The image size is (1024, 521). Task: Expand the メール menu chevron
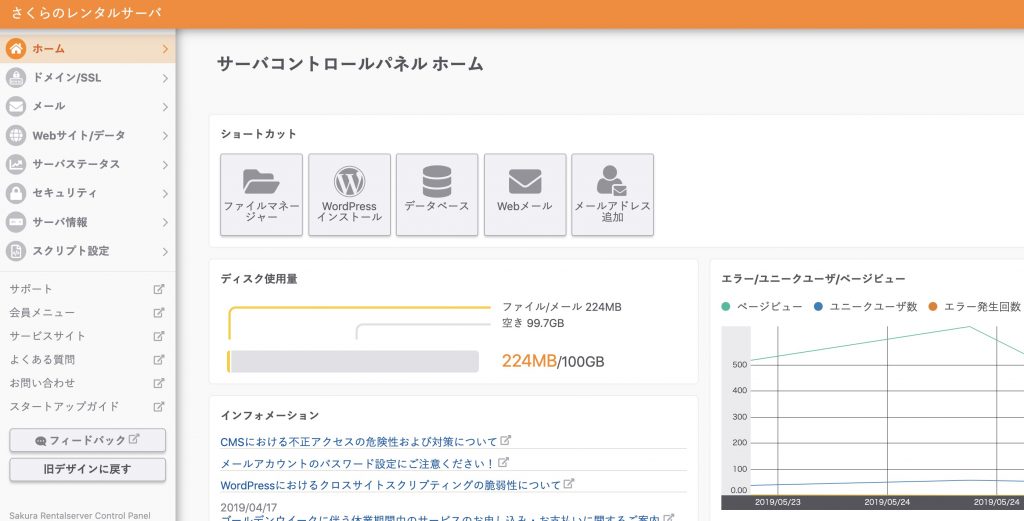(165, 106)
